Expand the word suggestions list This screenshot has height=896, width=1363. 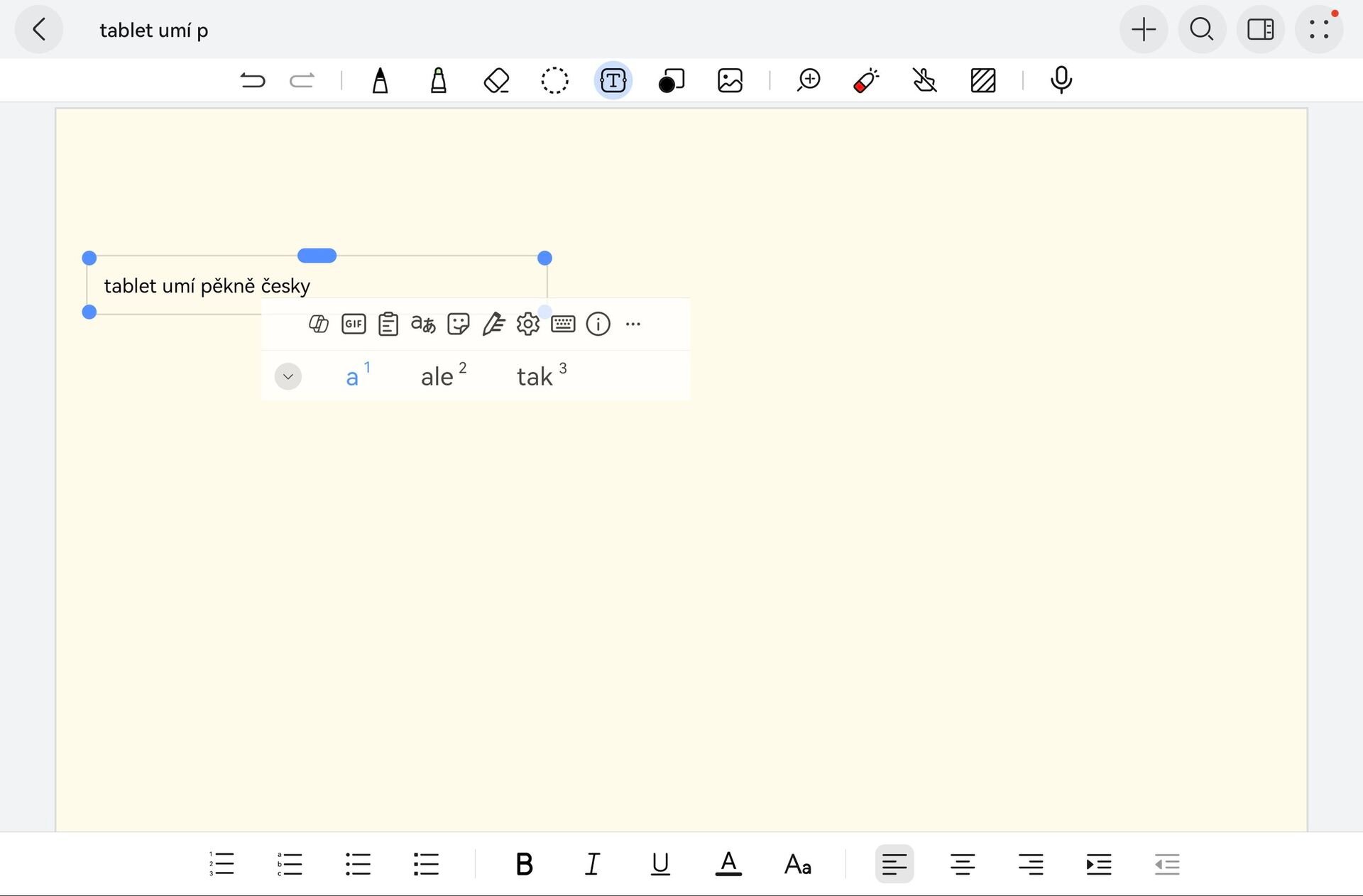[288, 376]
